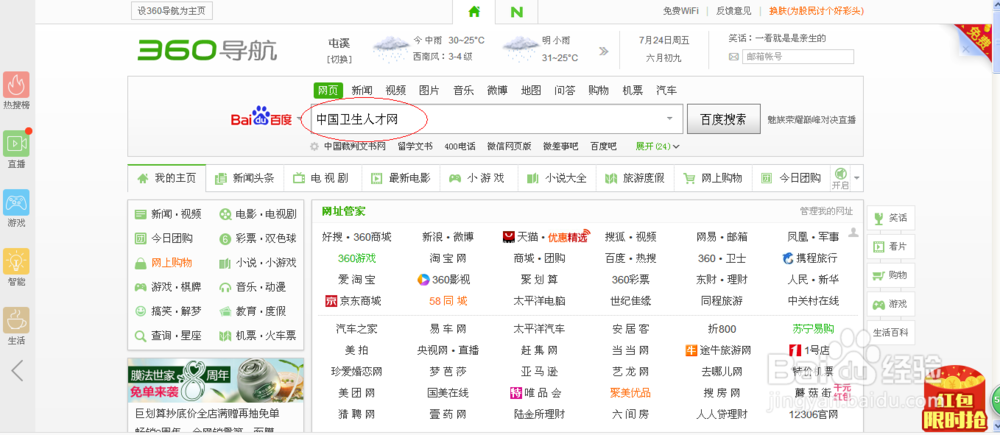Click the 中国裁判文书网 quick link
The image size is (1000, 435).
tap(355, 146)
